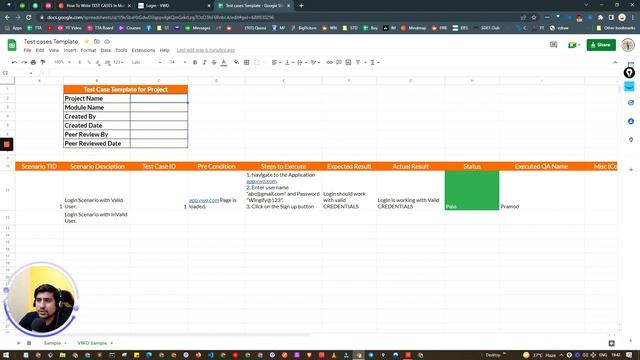
Task: Open the Edit menu
Action: (x=40, y=50)
